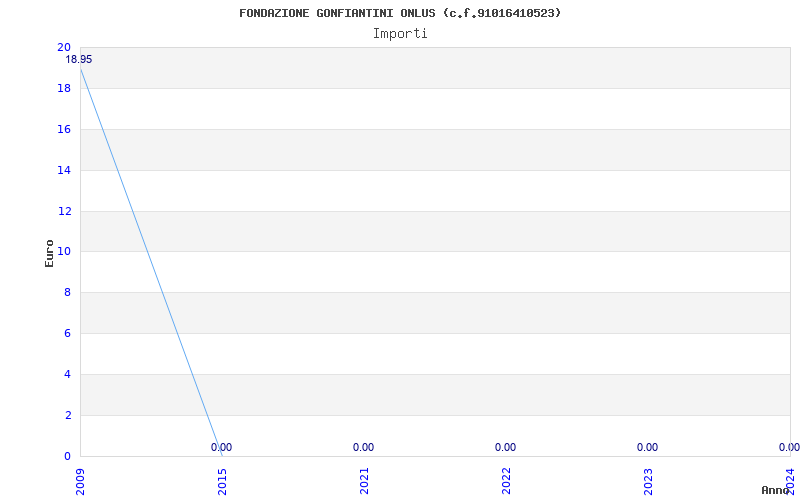Click the 10 y-axis tick label
Viewport: 800px width, 500px height.
[64, 252]
